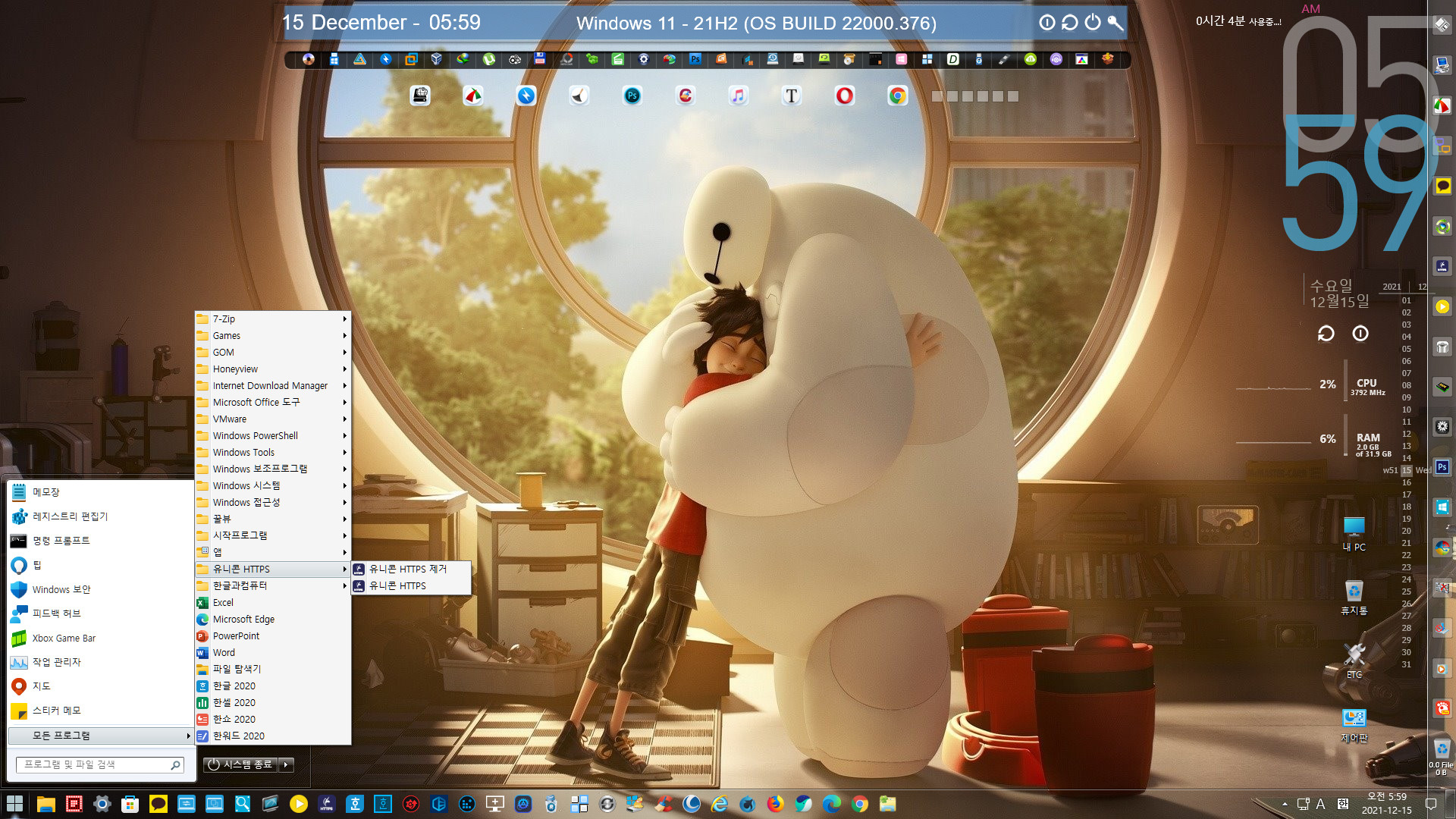Open 스티커 메모 in the start menu
This screenshot has width=1456, height=819.
(100, 711)
